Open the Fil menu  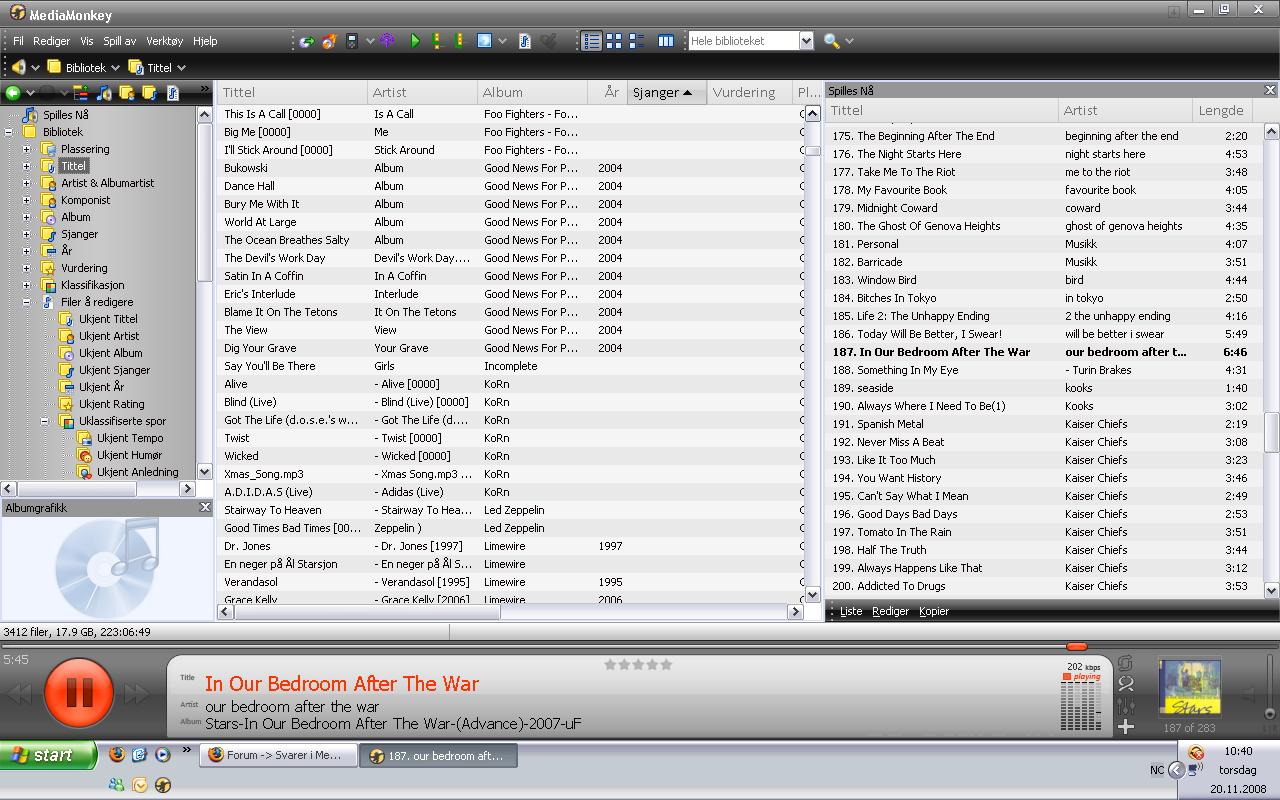point(18,41)
